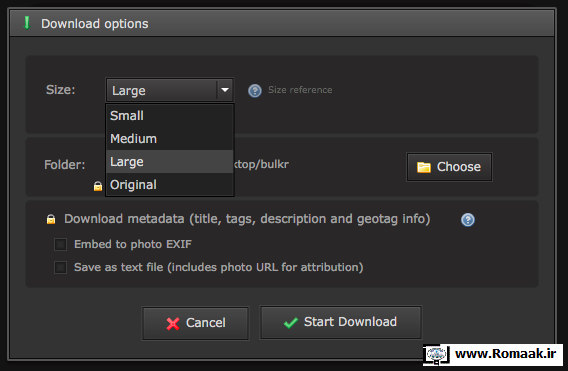
Task: Click the folder path ending in bulkr
Action: [262, 164]
